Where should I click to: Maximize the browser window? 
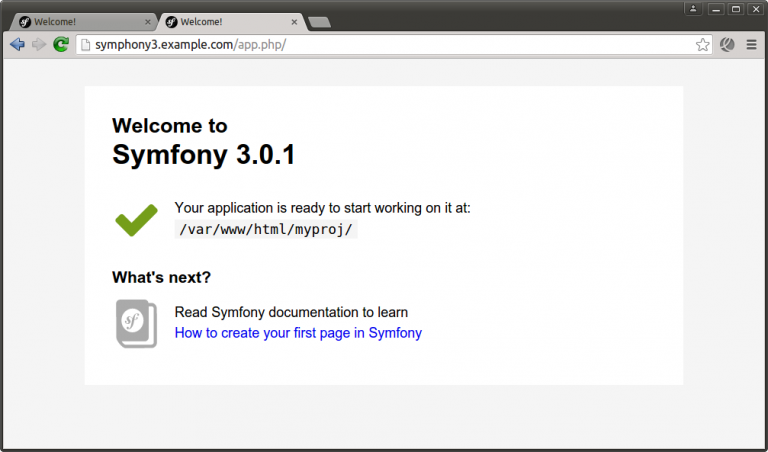735,8
